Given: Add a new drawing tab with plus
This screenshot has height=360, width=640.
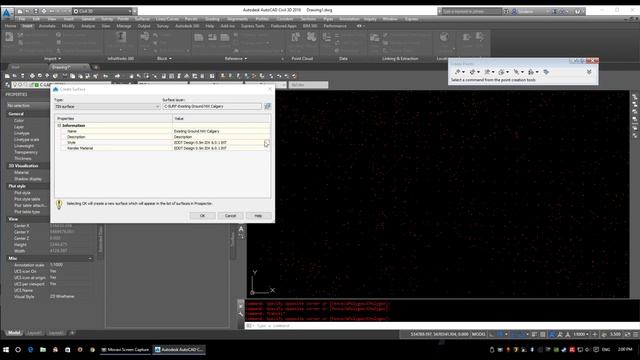Looking at the screenshot, I should tap(96, 67).
